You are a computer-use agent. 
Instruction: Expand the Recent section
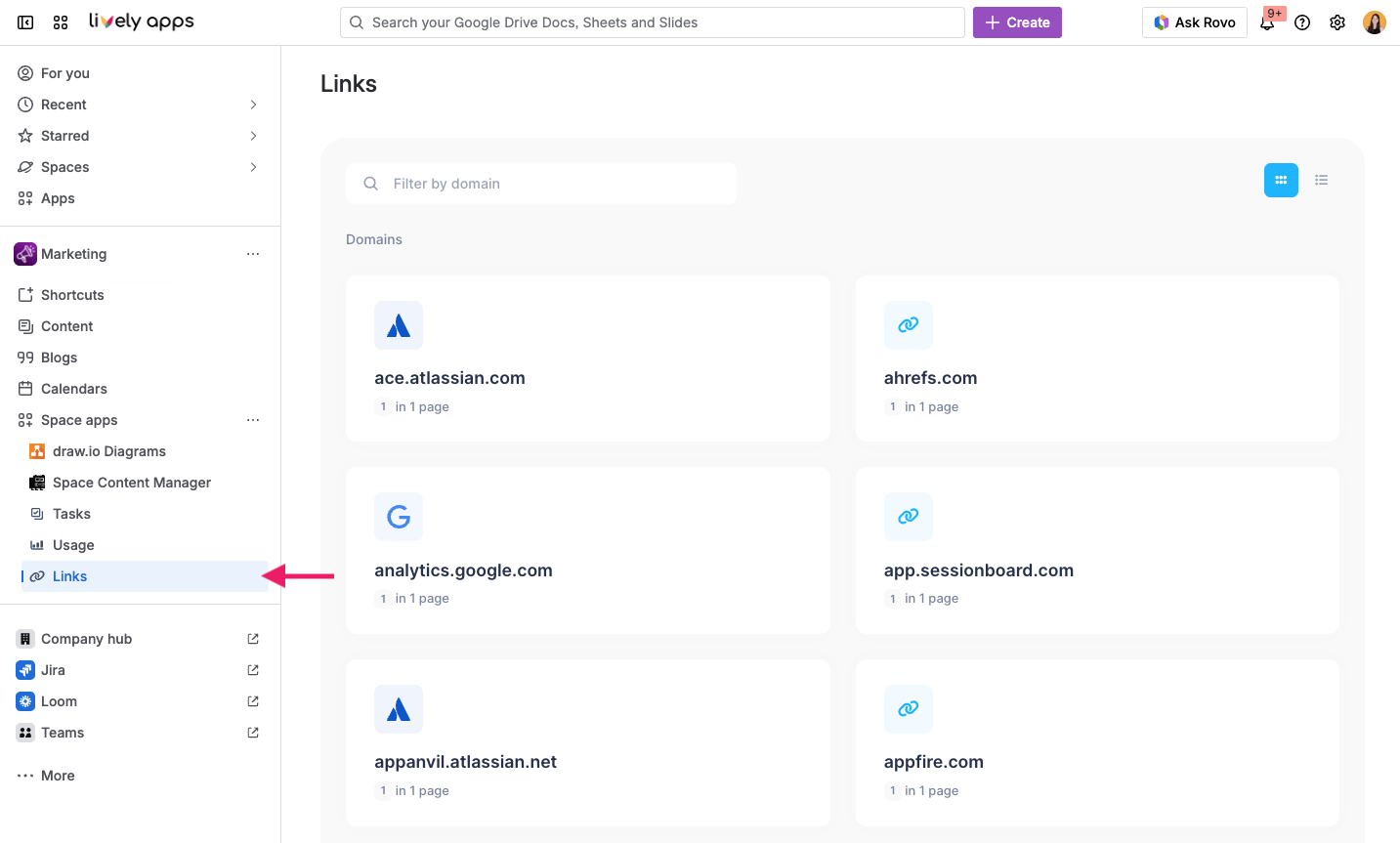(x=253, y=104)
